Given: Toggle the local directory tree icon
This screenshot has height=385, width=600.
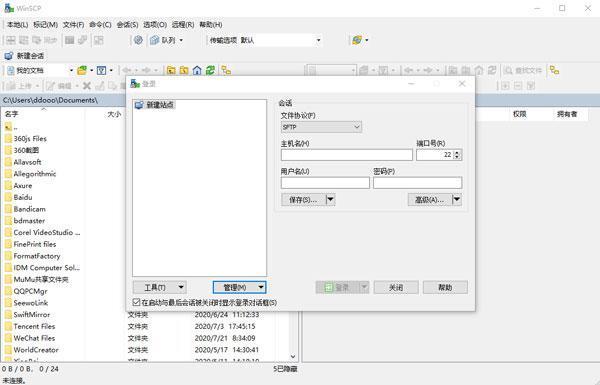Looking at the screenshot, I should click(x=226, y=70).
